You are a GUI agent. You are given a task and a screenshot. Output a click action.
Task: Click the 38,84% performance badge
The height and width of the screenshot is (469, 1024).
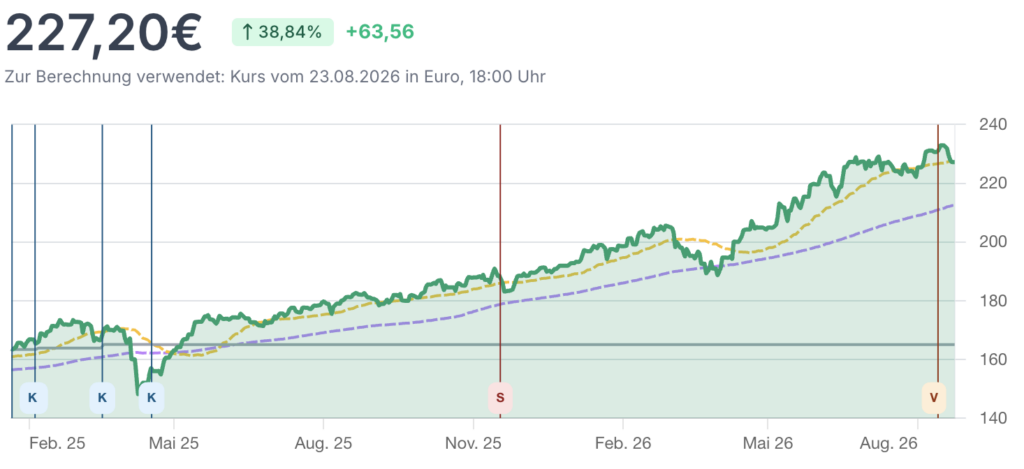coord(283,32)
